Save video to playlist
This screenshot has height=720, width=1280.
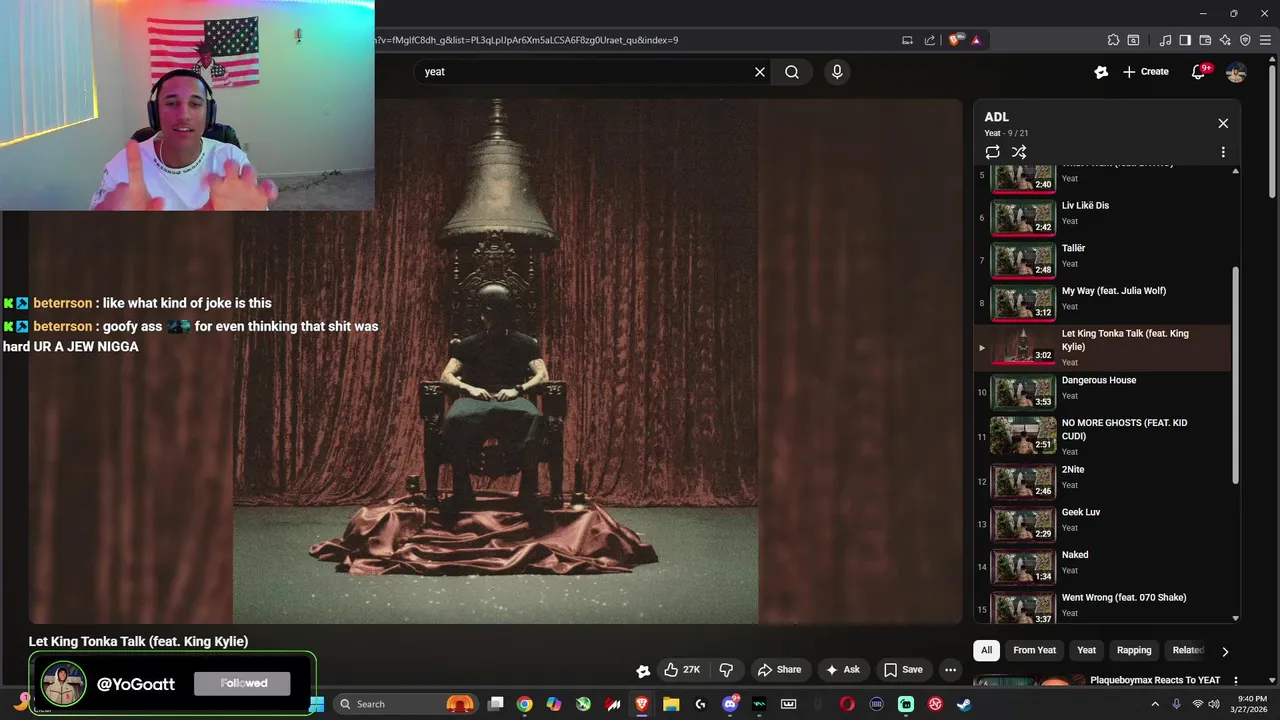click(903, 670)
